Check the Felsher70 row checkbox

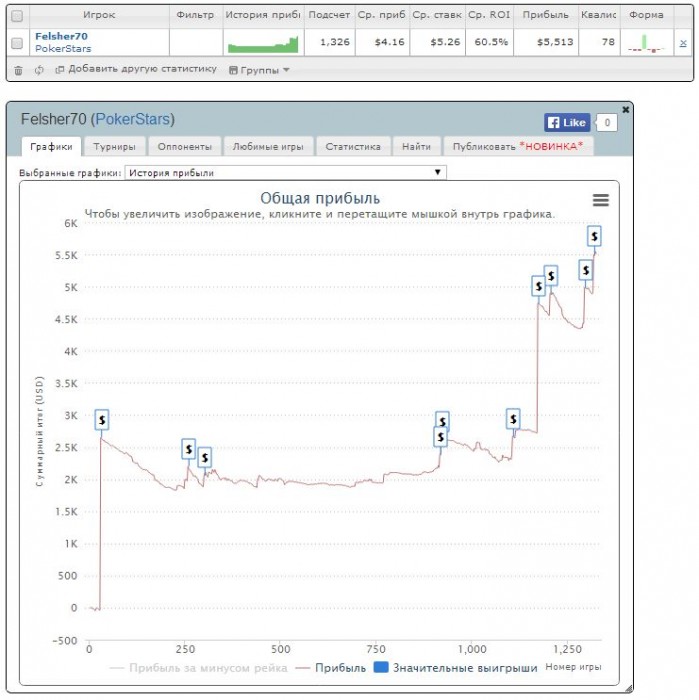tap(17, 43)
